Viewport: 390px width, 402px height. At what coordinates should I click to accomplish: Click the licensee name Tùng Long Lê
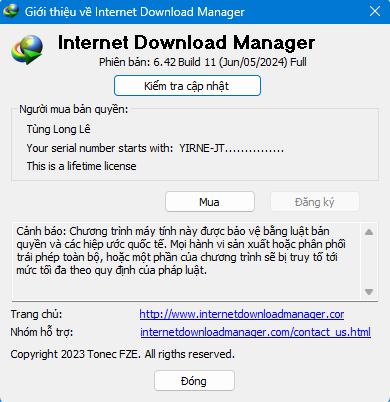point(58,129)
